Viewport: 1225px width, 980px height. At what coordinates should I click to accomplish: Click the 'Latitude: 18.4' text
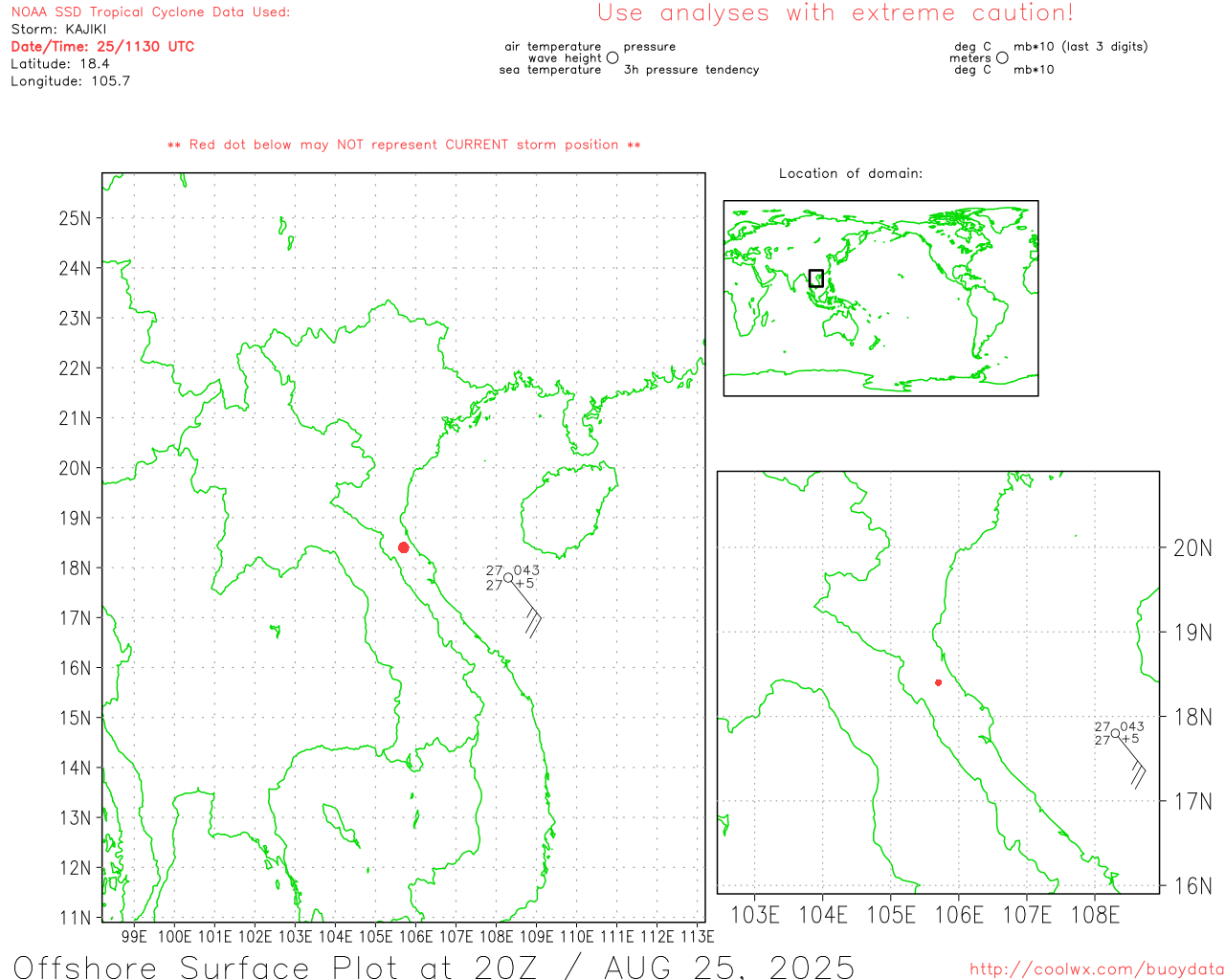click(x=59, y=63)
